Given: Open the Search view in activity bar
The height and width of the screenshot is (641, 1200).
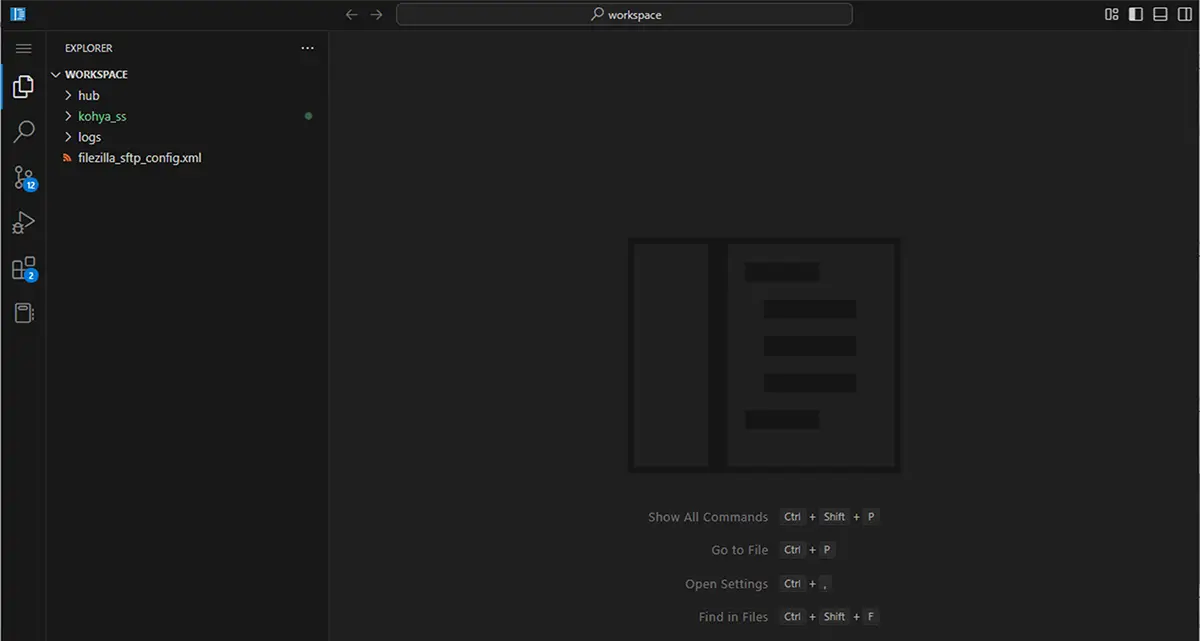Looking at the screenshot, I should [24, 132].
